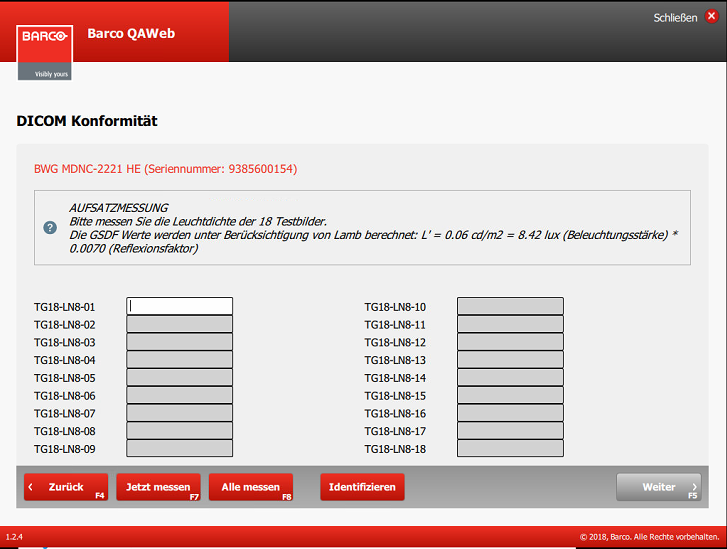Go back with the Zurück button
This screenshot has width=727, height=549.
pyautogui.click(x=66, y=487)
